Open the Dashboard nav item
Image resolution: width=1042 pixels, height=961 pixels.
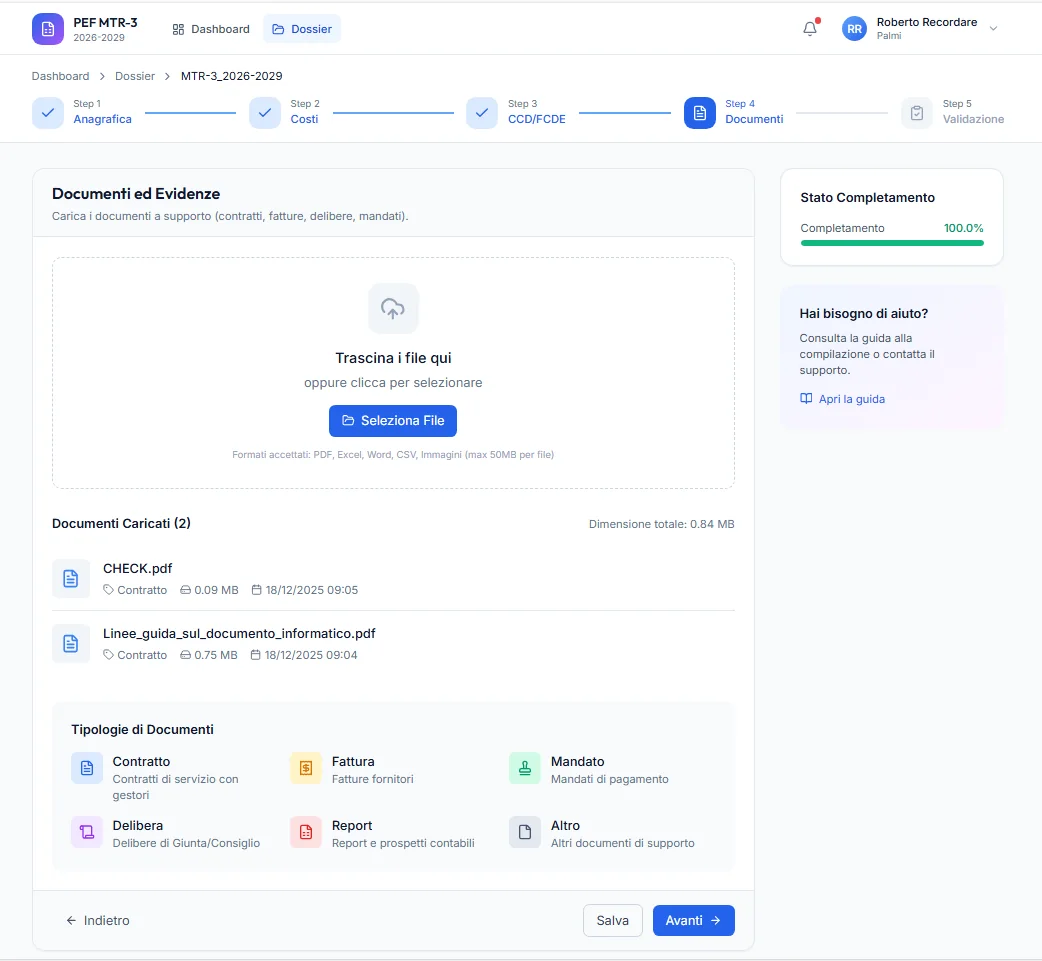211,29
